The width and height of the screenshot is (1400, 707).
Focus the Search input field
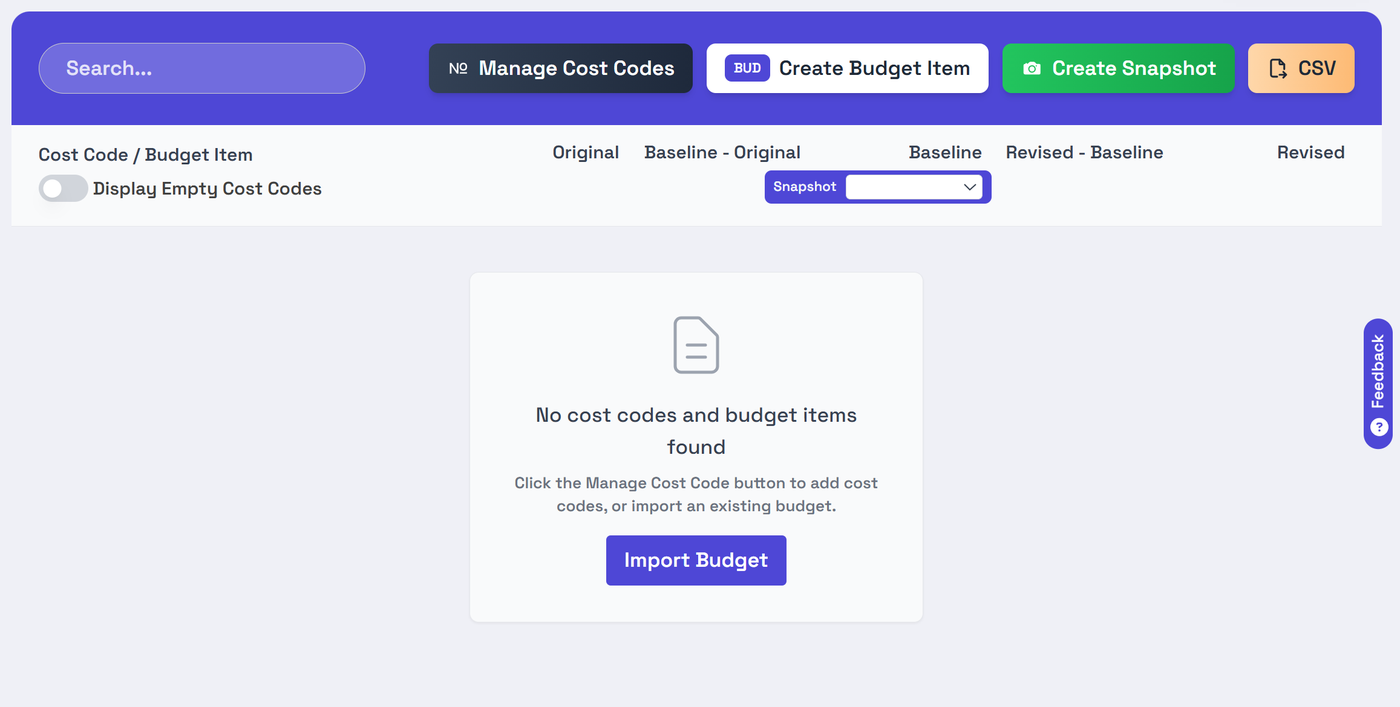click(x=202, y=68)
